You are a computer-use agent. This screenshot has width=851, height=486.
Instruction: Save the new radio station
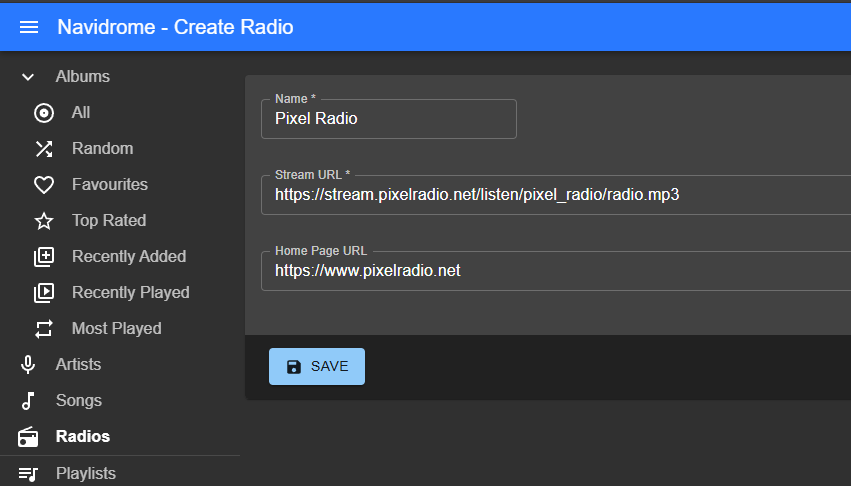[317, 367]
